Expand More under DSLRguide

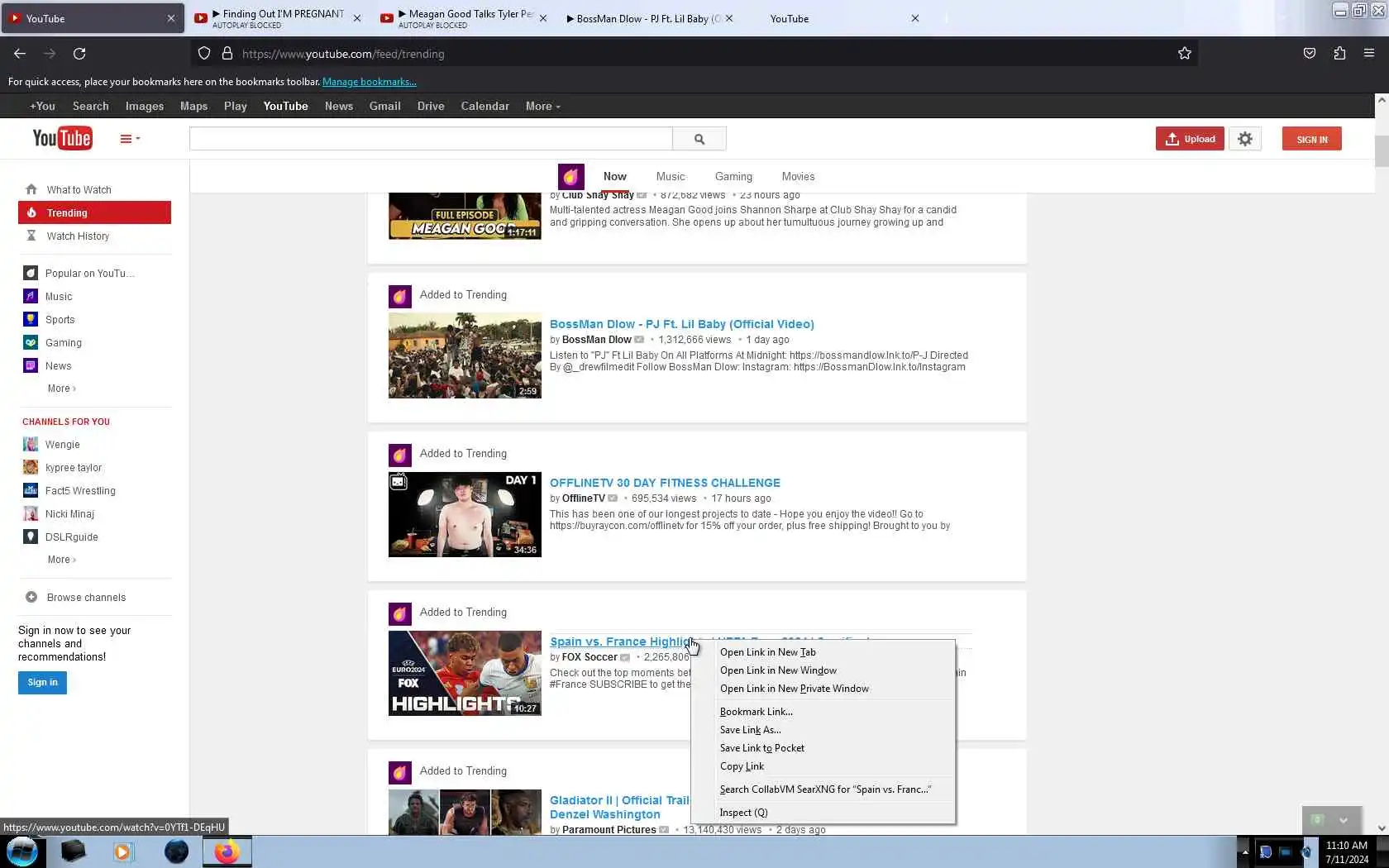click(61, 560)
